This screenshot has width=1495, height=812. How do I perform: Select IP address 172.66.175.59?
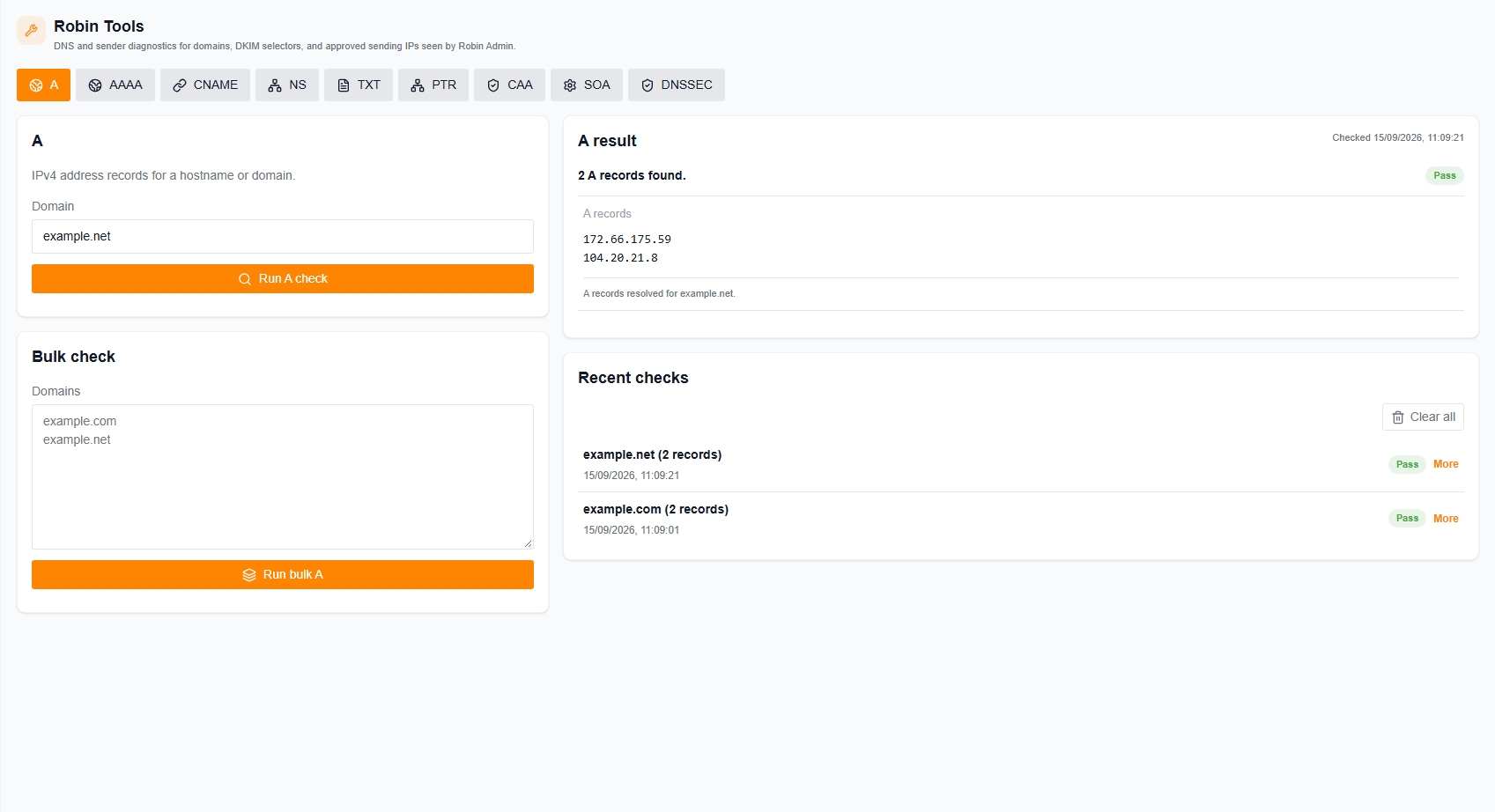(627, 240)
